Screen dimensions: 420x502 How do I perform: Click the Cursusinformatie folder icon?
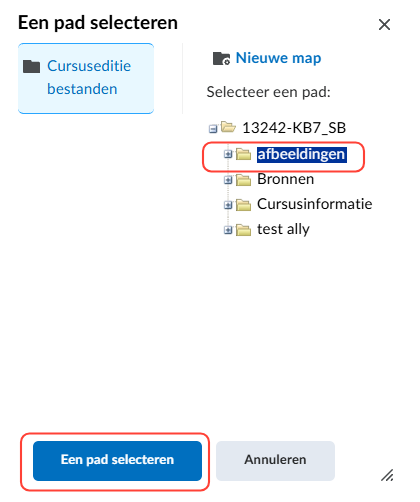243,205
